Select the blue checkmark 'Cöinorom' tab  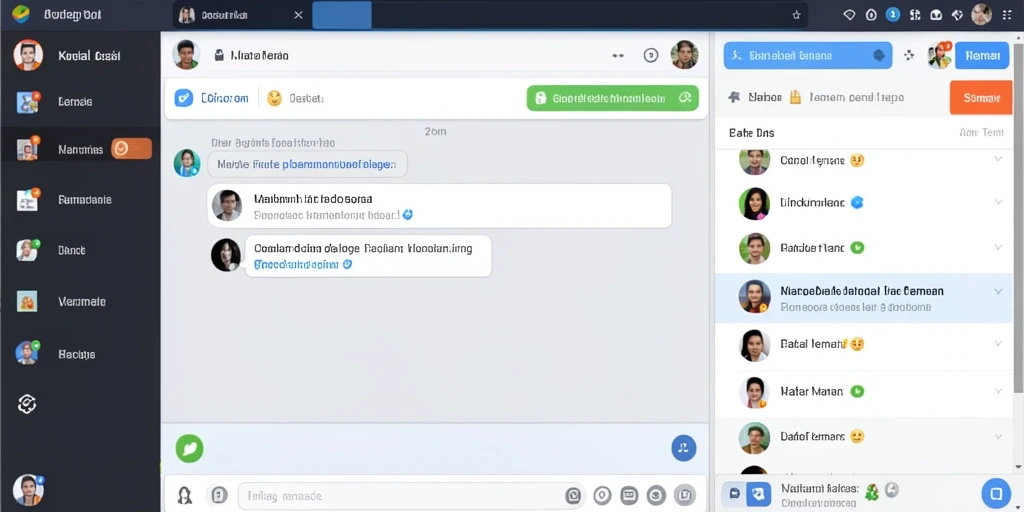click(212, 98)
